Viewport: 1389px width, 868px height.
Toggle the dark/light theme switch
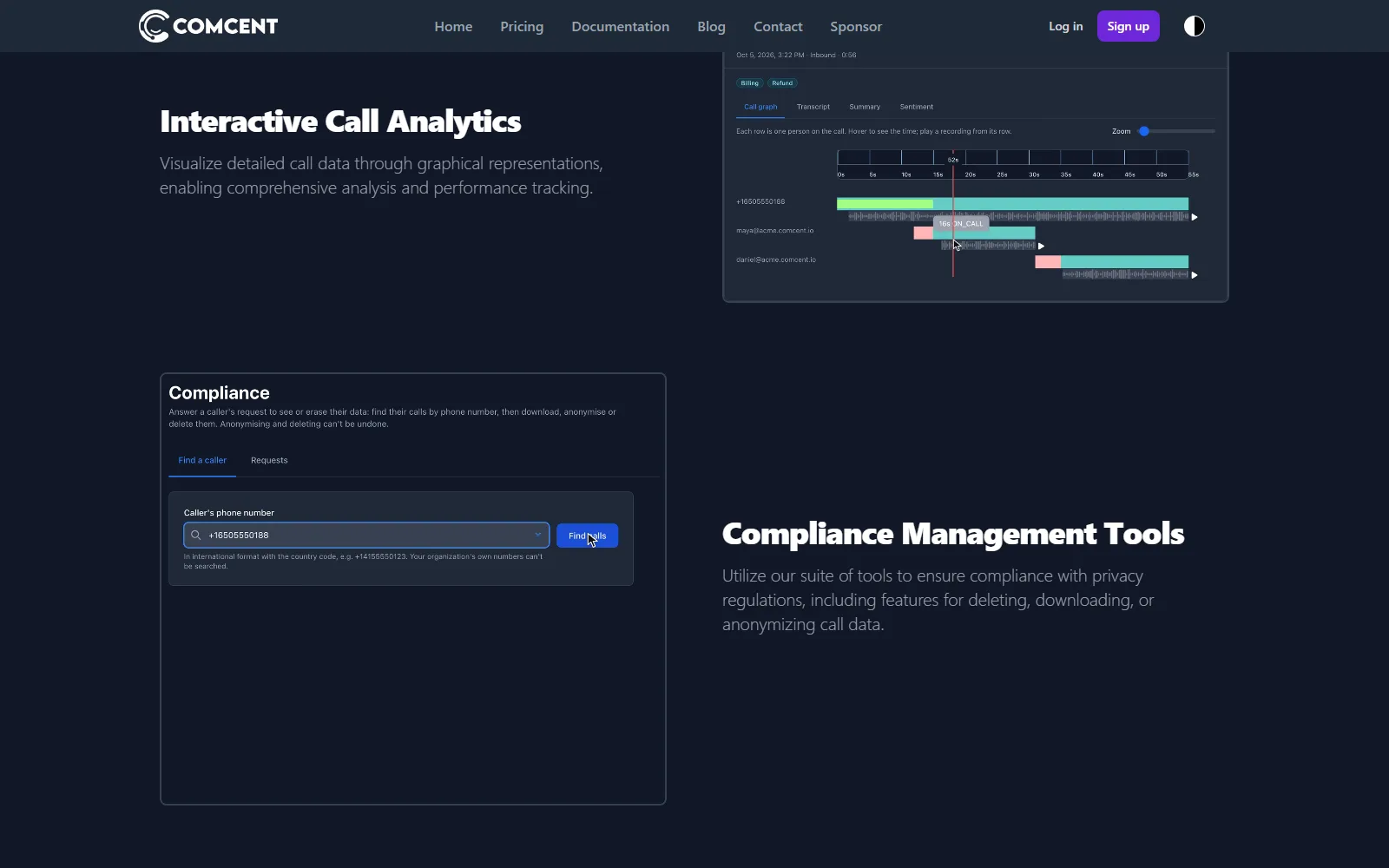(1195, 26)
